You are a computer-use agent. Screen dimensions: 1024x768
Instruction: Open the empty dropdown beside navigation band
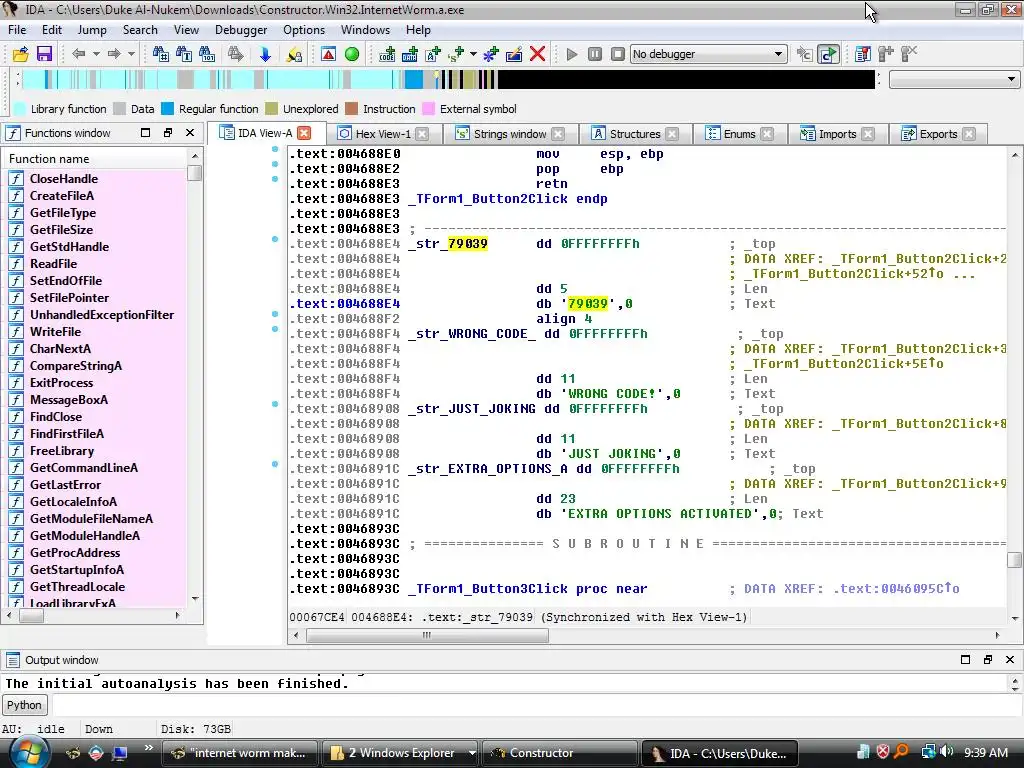point(954,80)
